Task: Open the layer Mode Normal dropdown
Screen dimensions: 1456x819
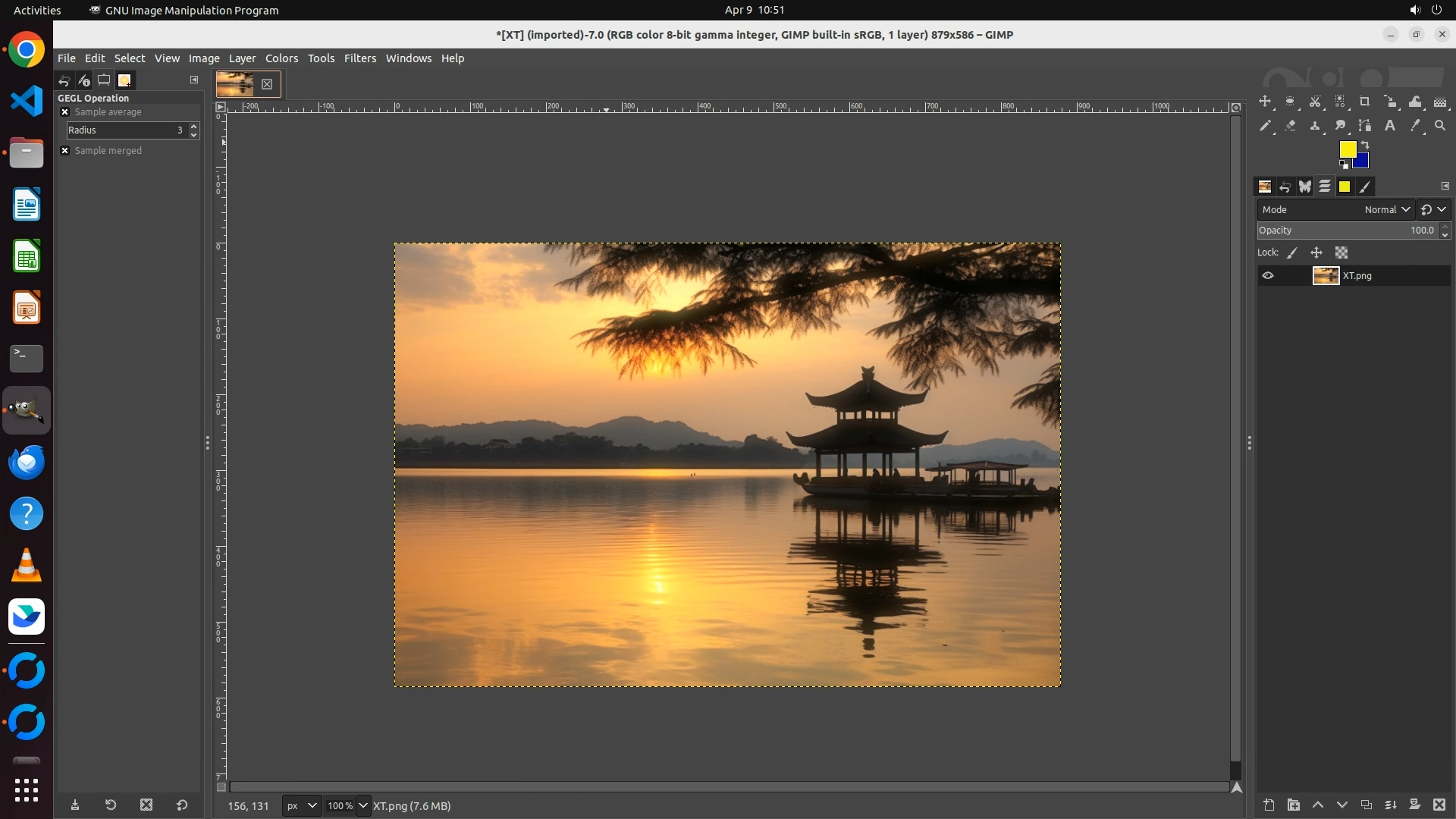Action: [x=1386, y=210]
